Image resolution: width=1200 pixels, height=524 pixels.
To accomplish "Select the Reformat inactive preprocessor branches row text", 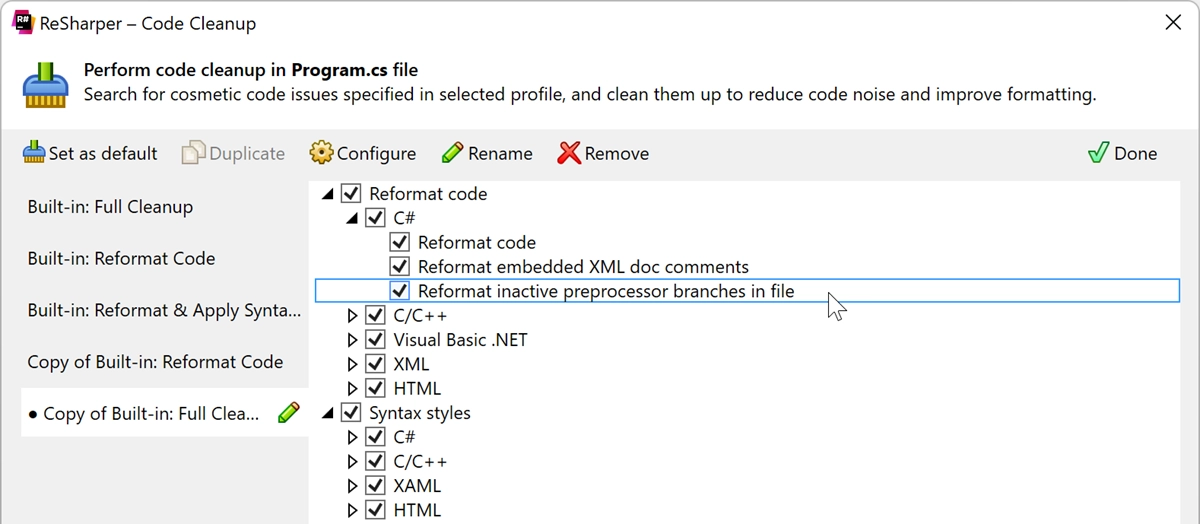I will click(x=606, y=291).
